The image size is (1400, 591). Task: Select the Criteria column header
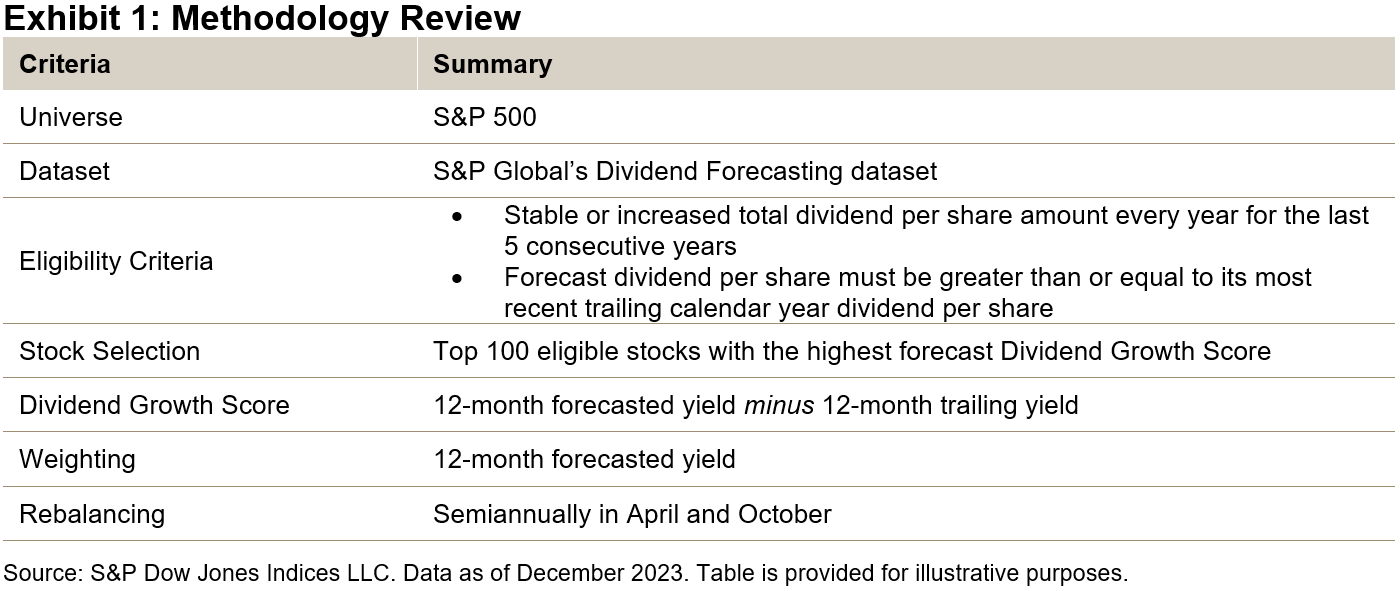[x=65, y=64]
